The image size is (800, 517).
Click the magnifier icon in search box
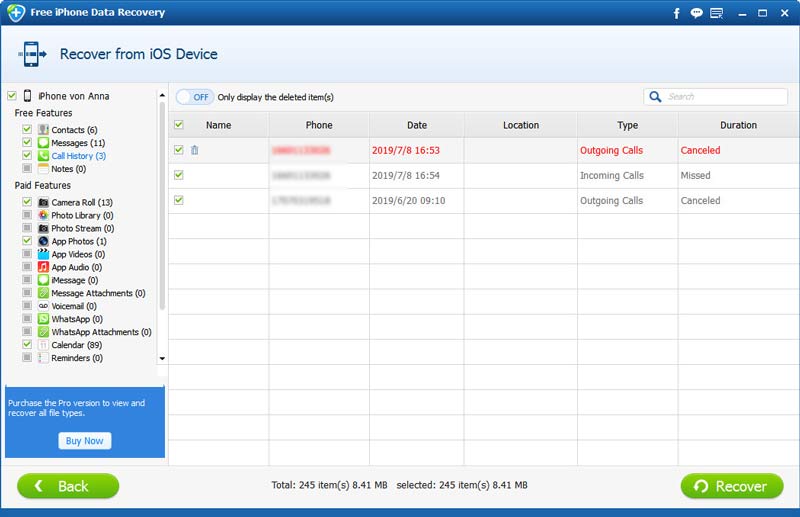coord(656,97)
